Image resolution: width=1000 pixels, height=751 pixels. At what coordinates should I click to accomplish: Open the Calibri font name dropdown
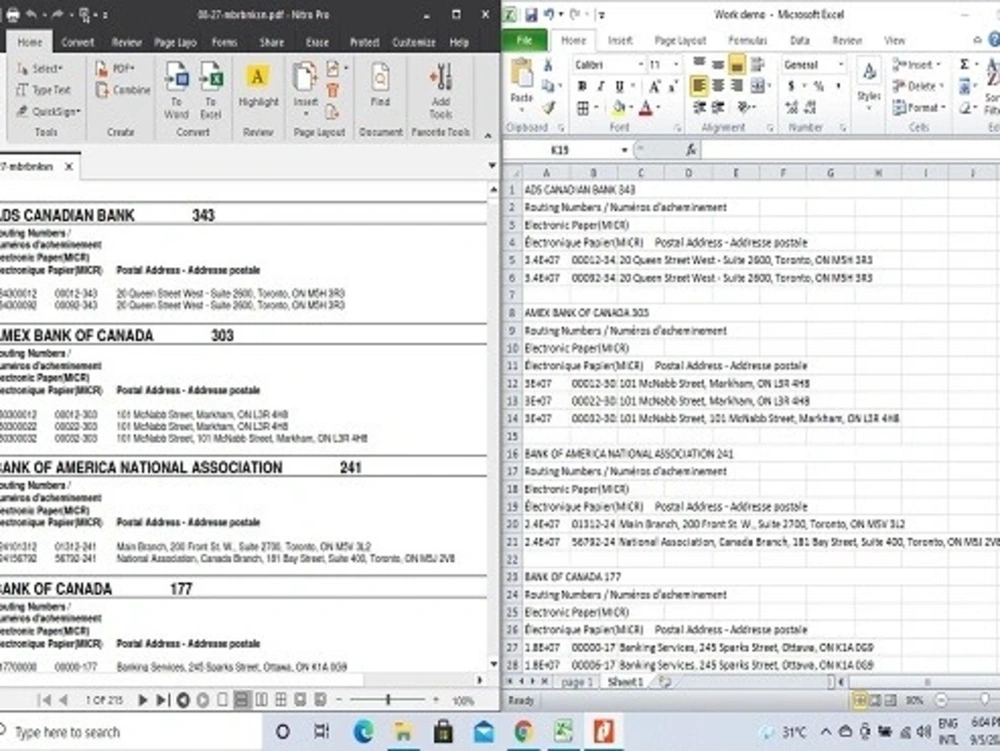[641, 64]
